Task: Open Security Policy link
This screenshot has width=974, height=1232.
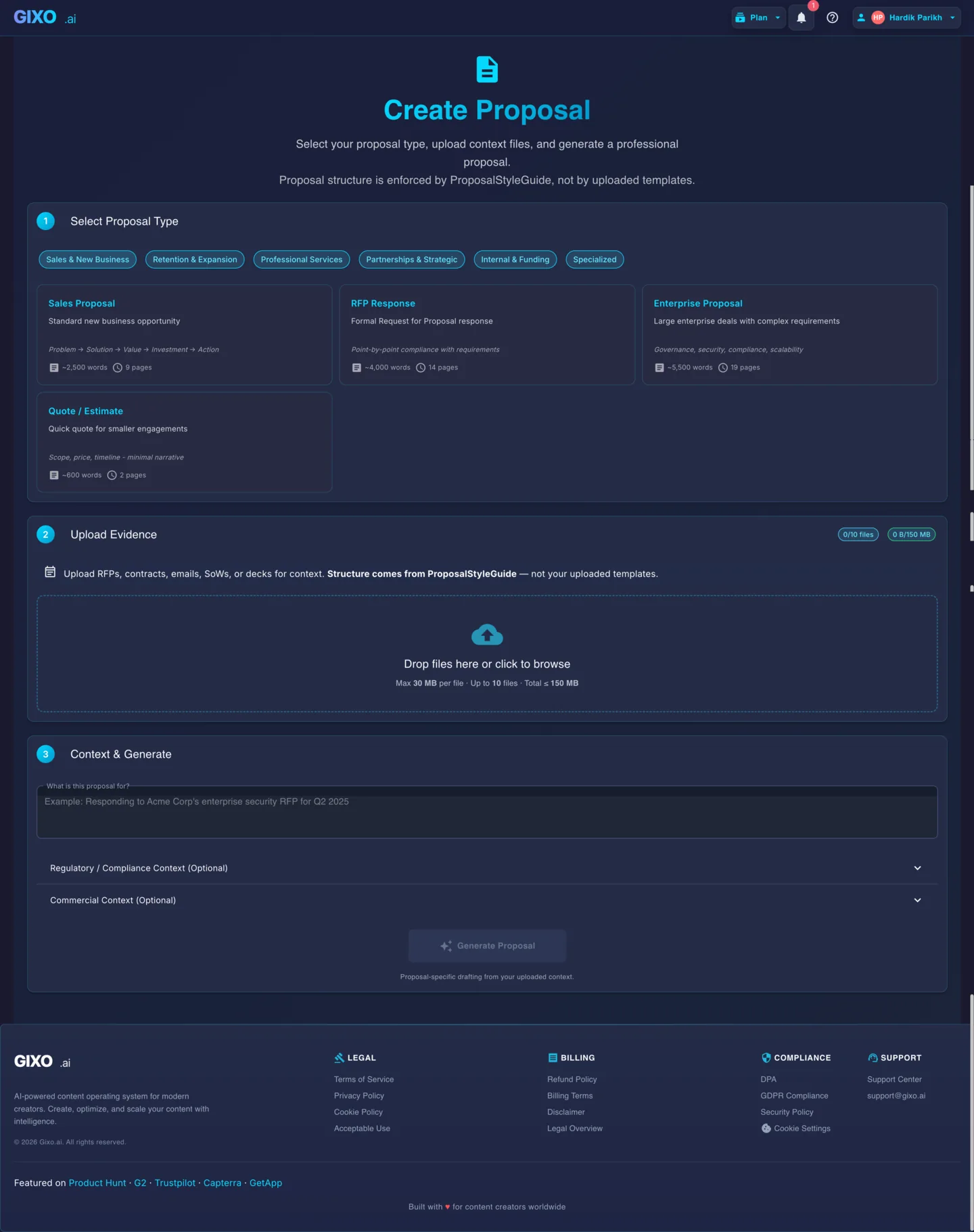Action: pos(787,1112)
